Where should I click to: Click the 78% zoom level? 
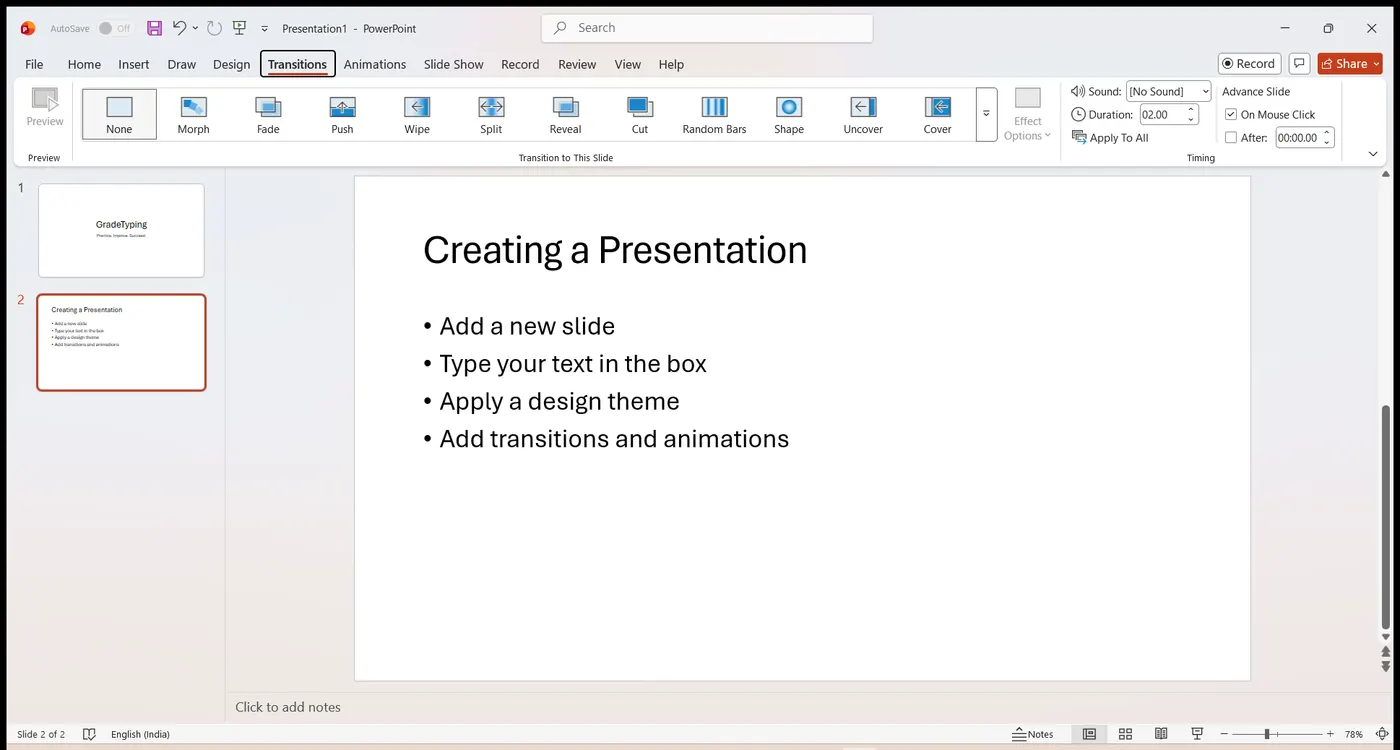coord(1354,734)
